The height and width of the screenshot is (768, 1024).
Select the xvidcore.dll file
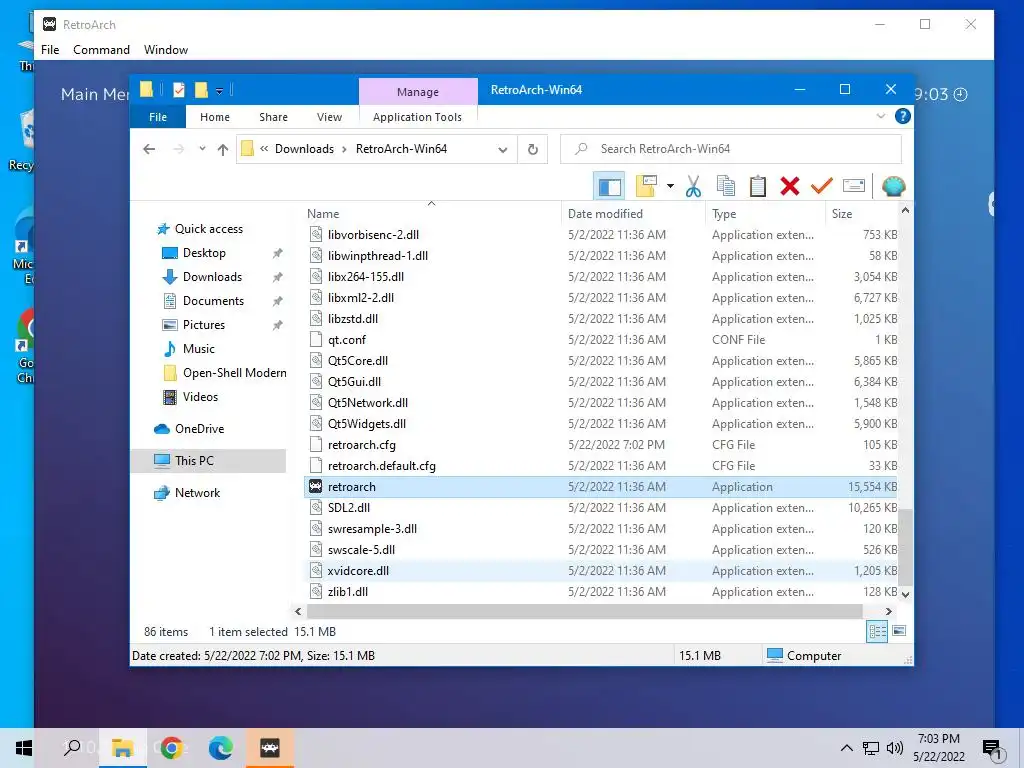(601, 571)
